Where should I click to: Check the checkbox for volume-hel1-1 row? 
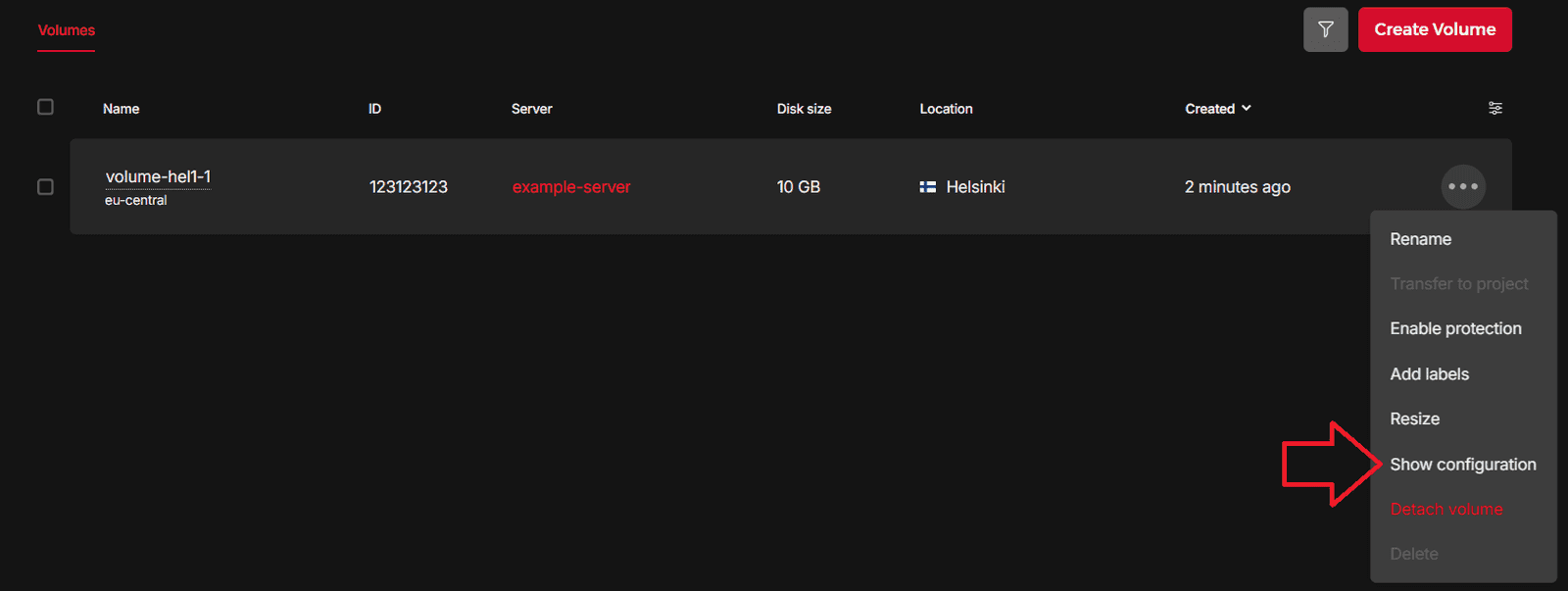click(x=45, y=186)
